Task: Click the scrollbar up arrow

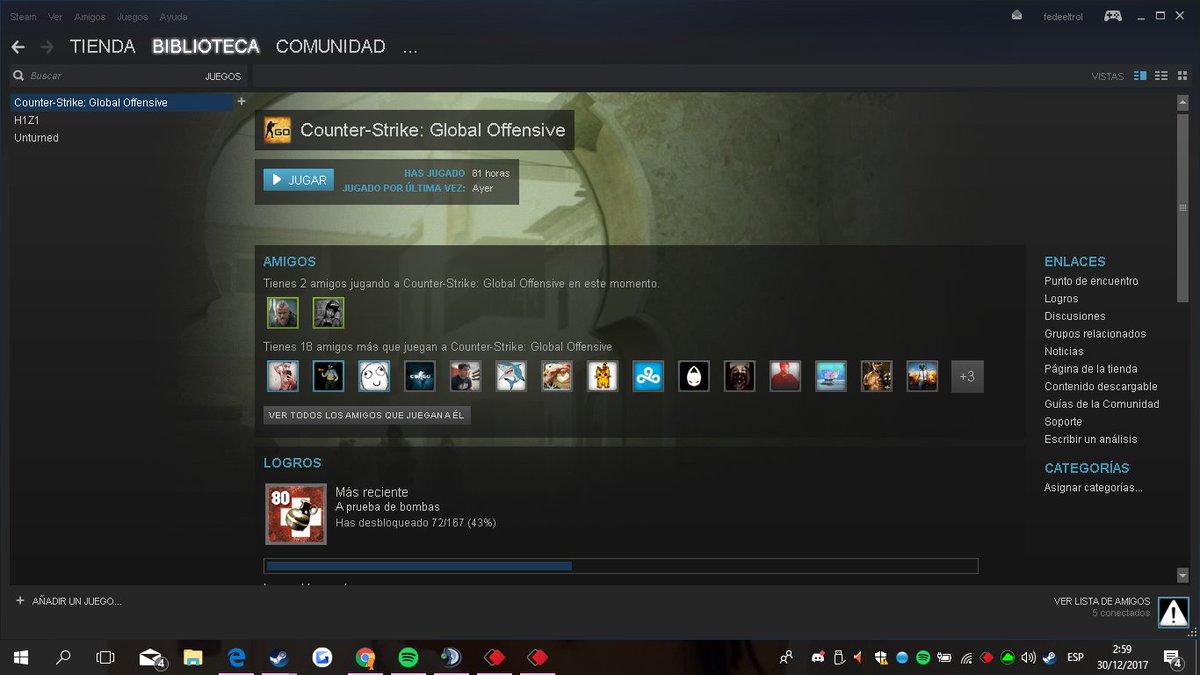Action: [x=1183, y=101]
